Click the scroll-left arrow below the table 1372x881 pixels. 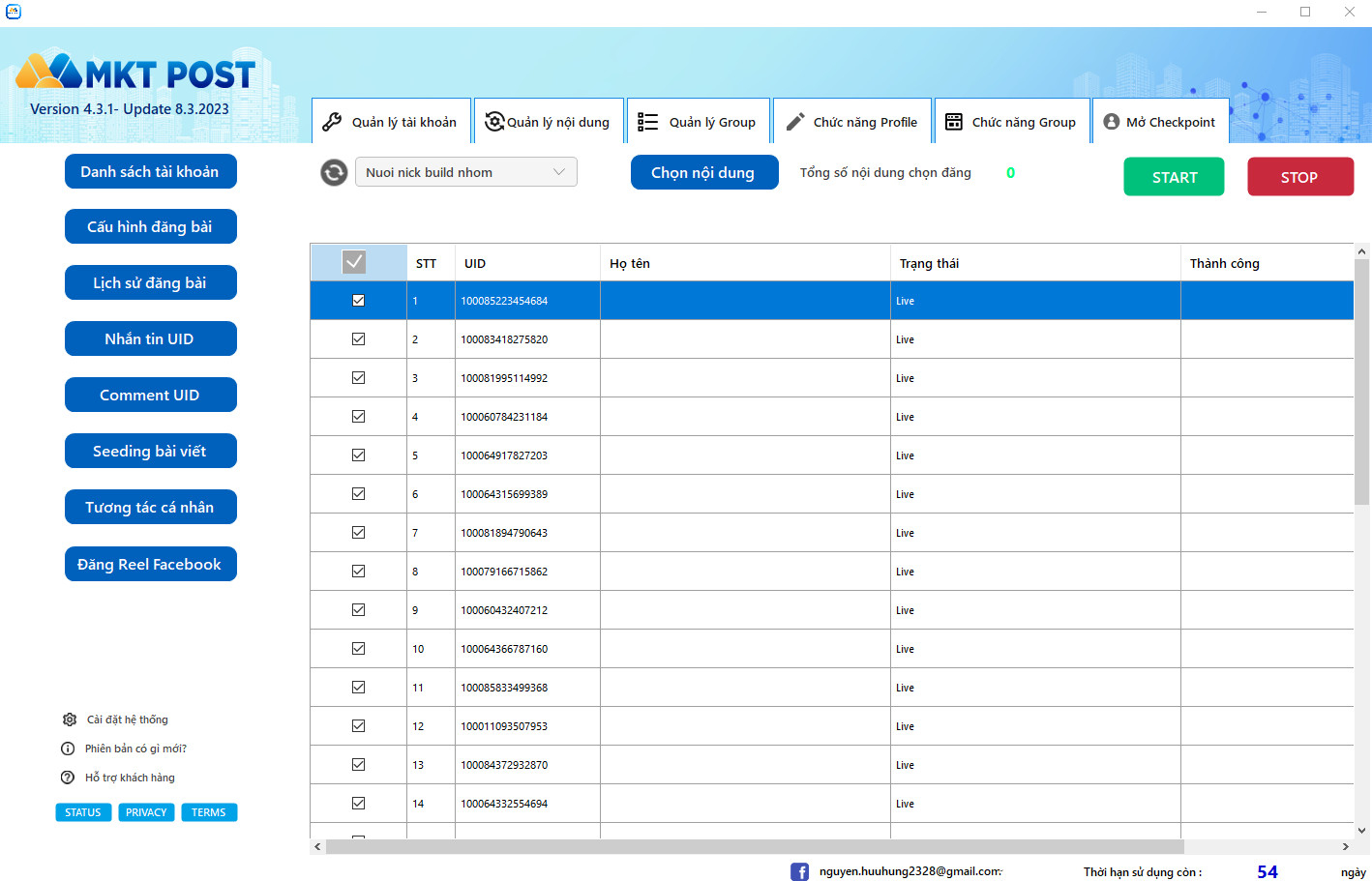tap(317, 846)
